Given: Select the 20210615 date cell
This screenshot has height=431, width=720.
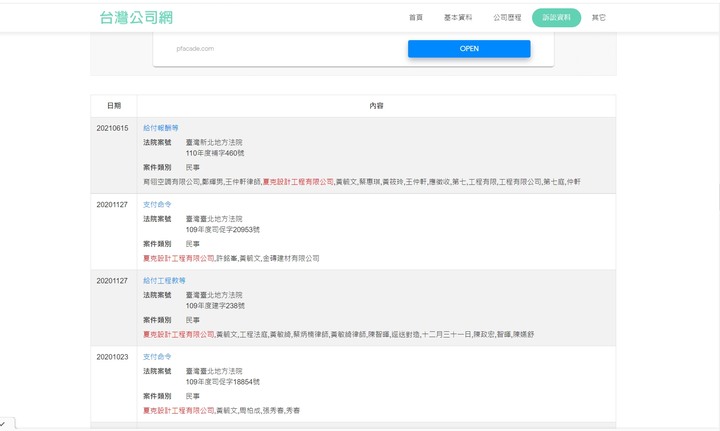Looking at the screenshot, I should pyautogui.click(x=112, y=128).
